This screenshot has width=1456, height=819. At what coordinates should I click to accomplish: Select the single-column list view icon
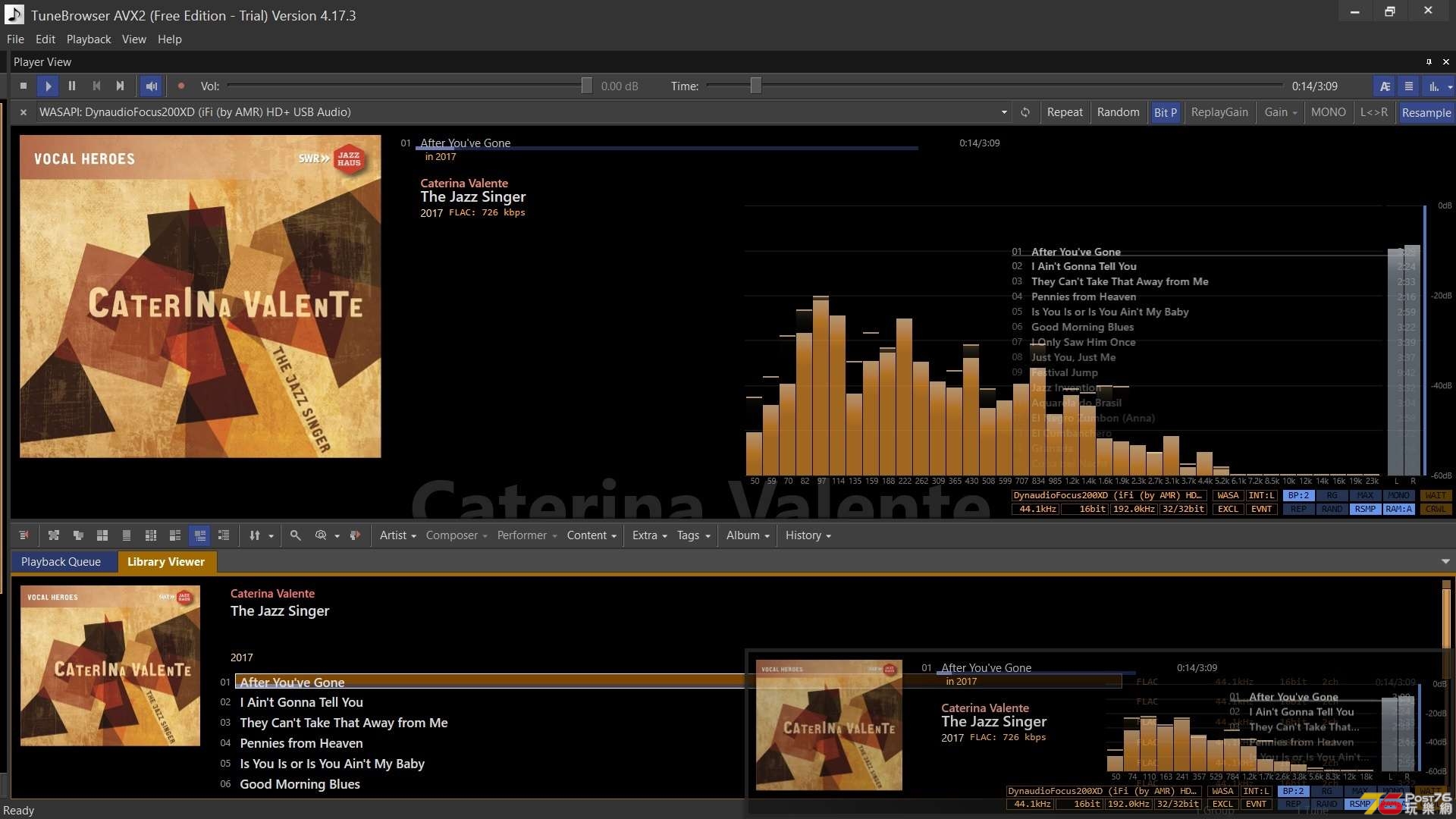(x=127, y=535)
